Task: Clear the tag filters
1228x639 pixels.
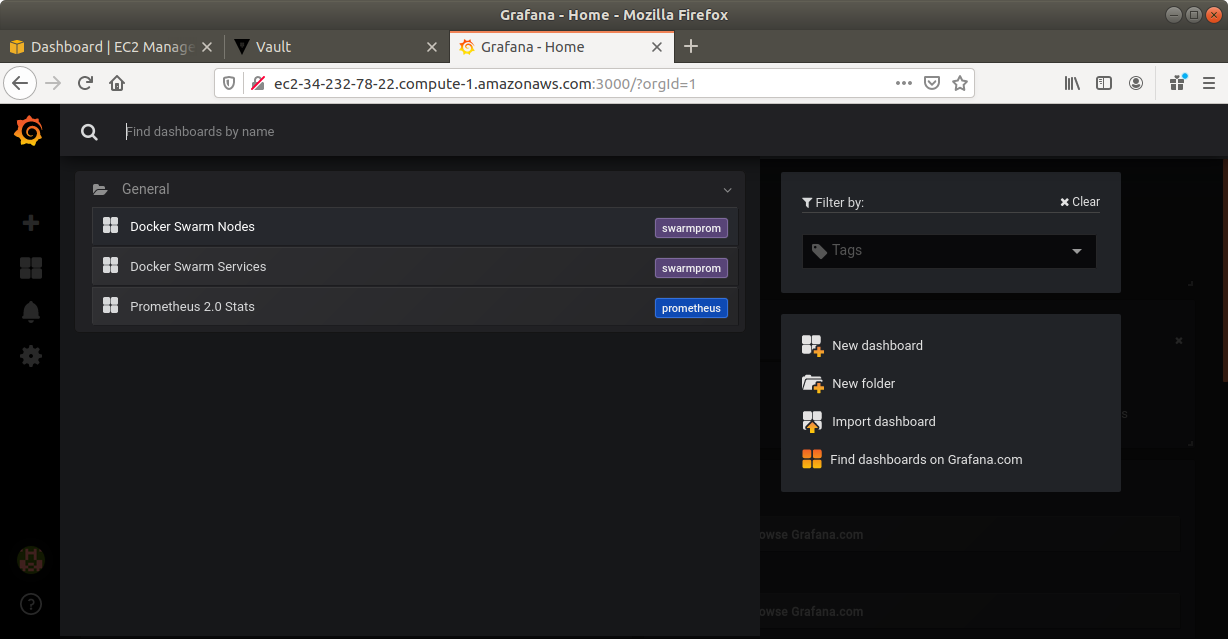Action: [x=1080, y=202]
